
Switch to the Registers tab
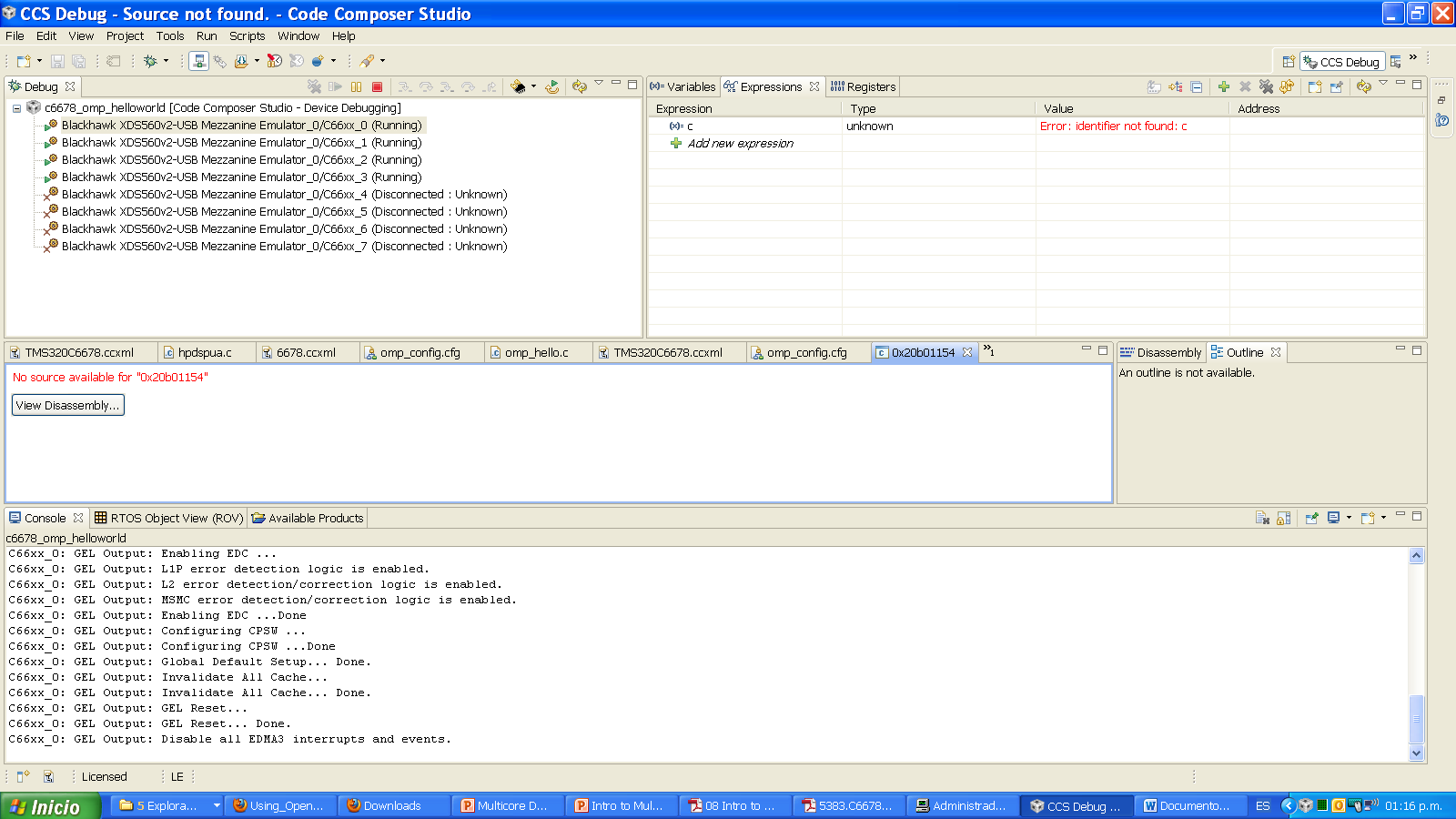click(863, 86)
